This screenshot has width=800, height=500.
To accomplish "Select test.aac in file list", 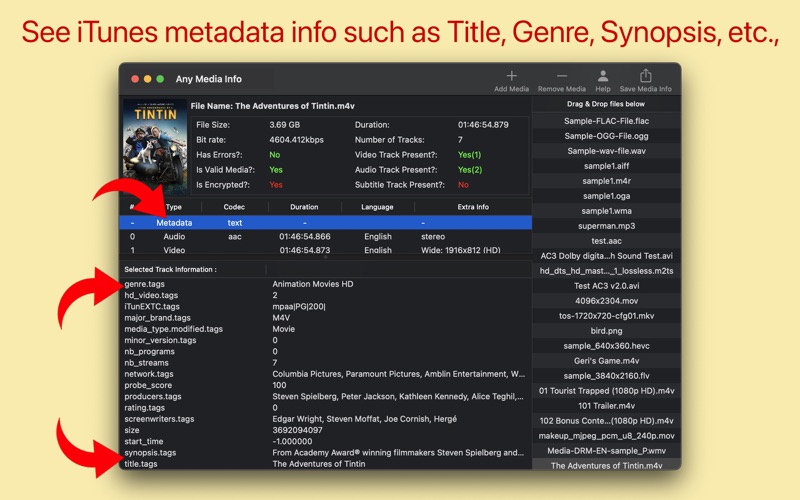I will pyautogui.click(x=606, y=241).
